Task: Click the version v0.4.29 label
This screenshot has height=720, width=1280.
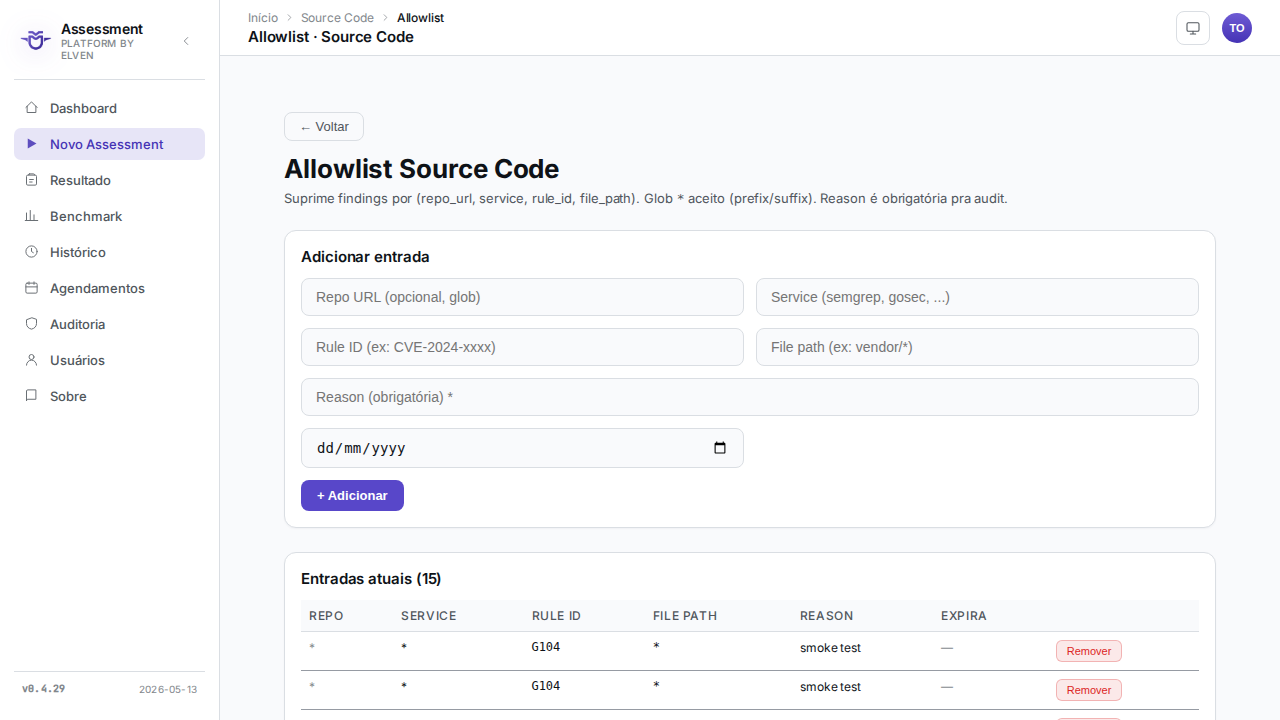Action: click(43, 689)
